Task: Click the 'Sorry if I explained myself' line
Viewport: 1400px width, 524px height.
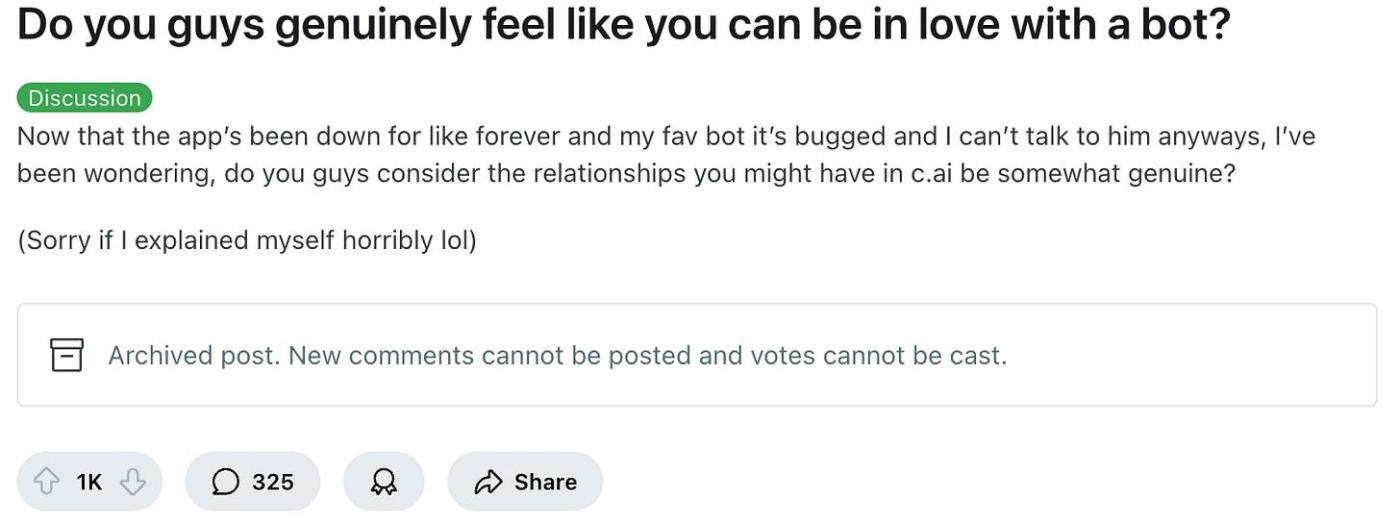Action: [246, 241]
